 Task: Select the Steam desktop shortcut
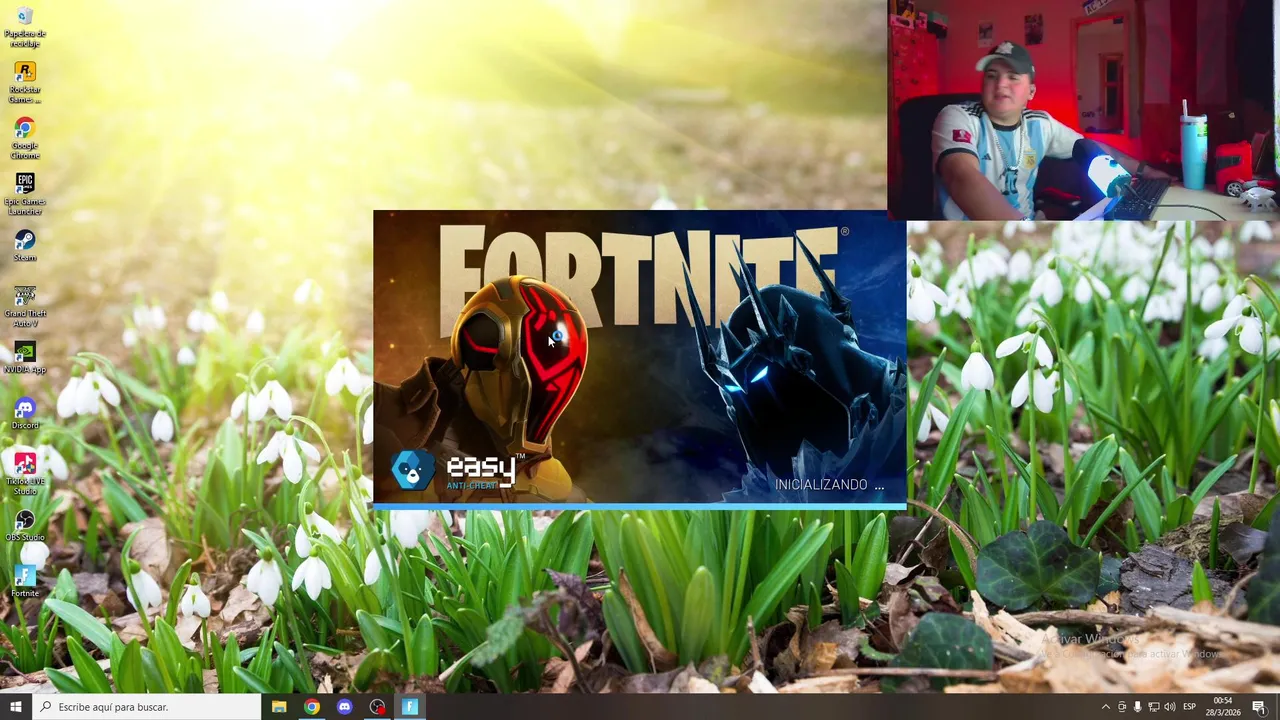(x=25, y=246)
